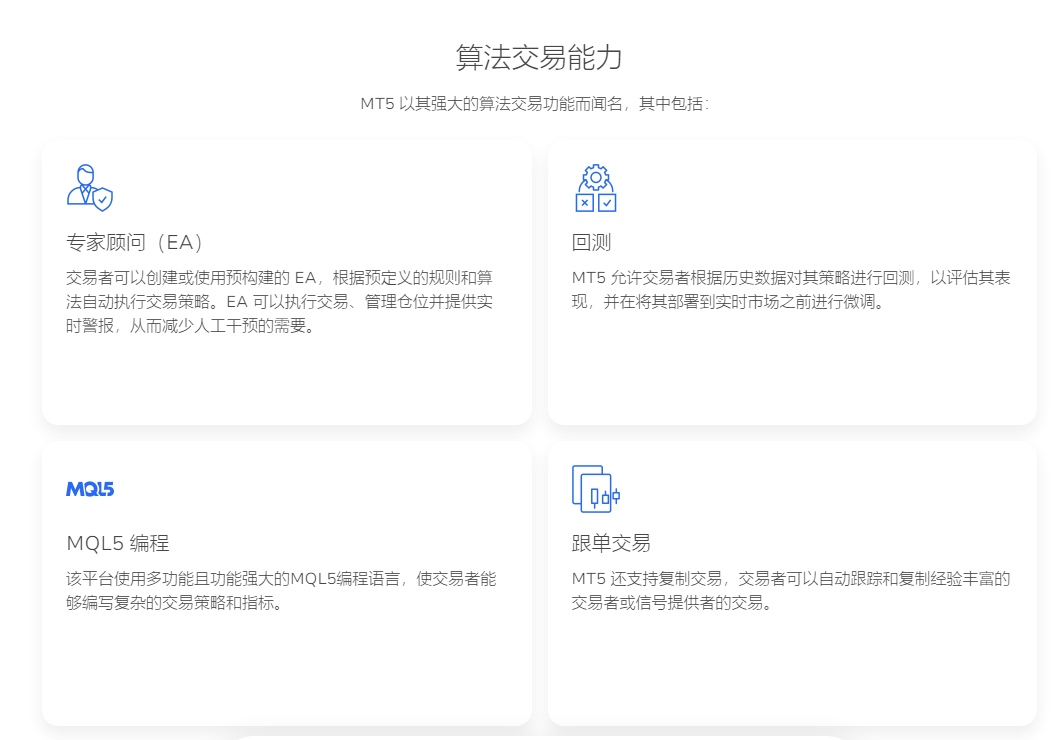Click the blue MQL5 logo
Screen dimensions: 1057x740
coord(90,489)
